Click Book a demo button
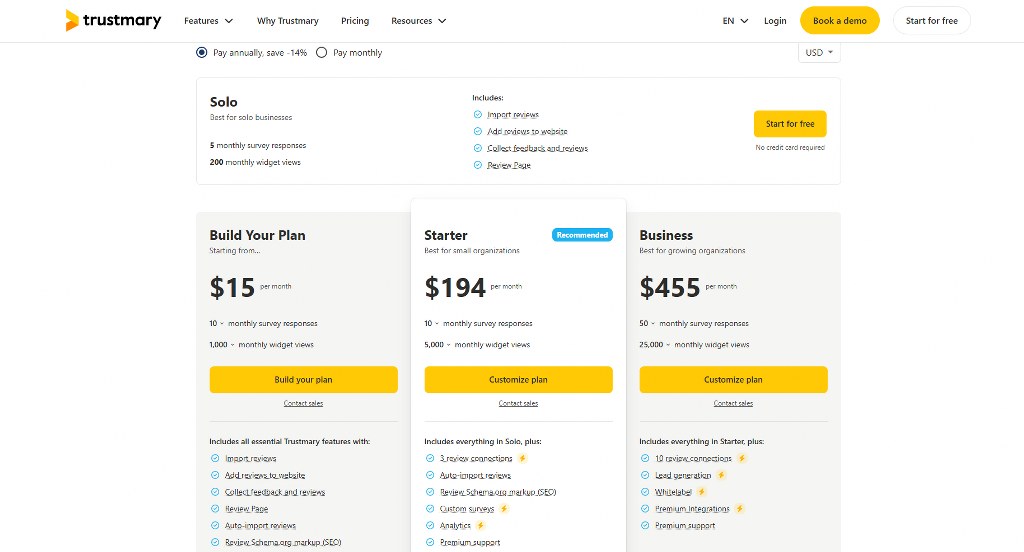Screen dimensions: 1024x552 840,21
